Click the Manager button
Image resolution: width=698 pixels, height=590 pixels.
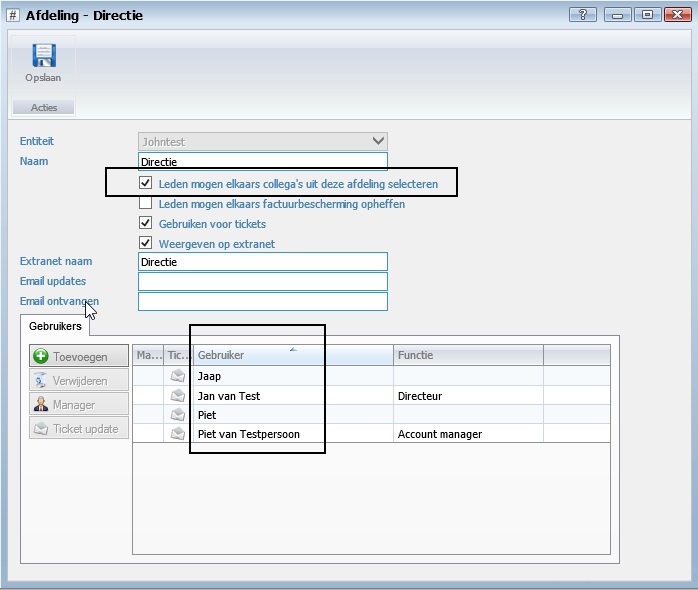pos(79,404)
